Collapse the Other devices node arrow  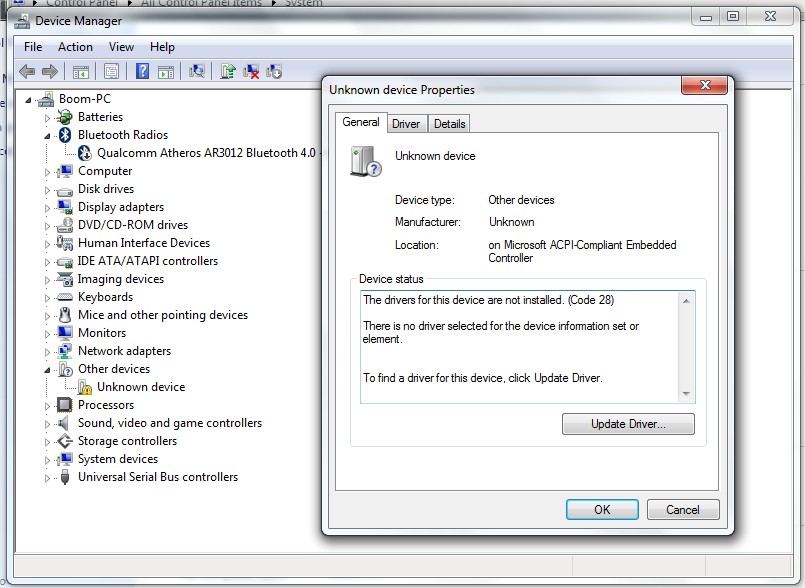pos(47,370)
